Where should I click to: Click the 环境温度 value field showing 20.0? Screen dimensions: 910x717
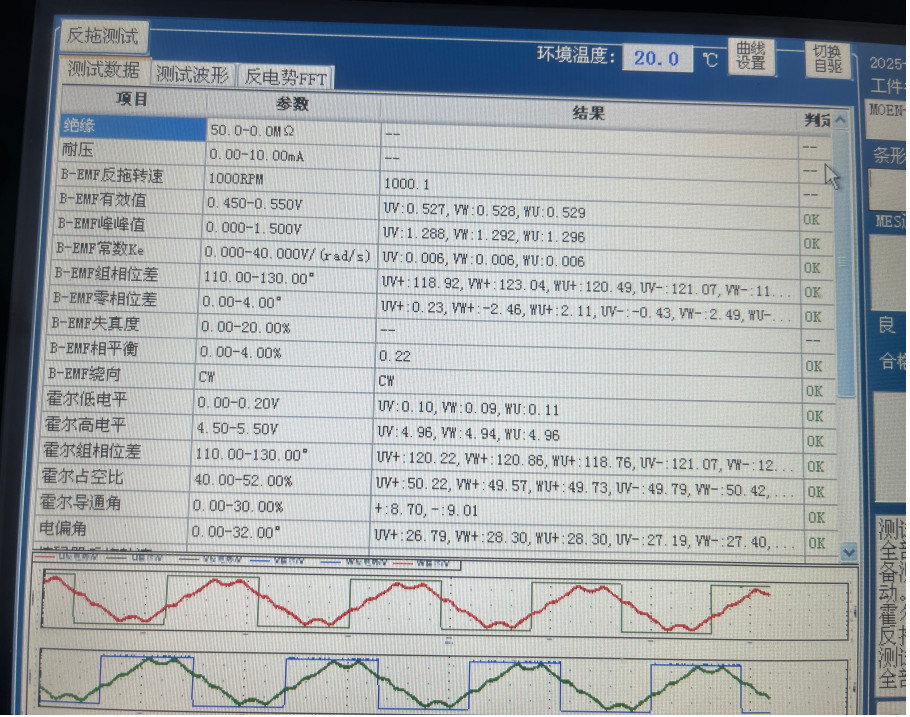(657, 58)
